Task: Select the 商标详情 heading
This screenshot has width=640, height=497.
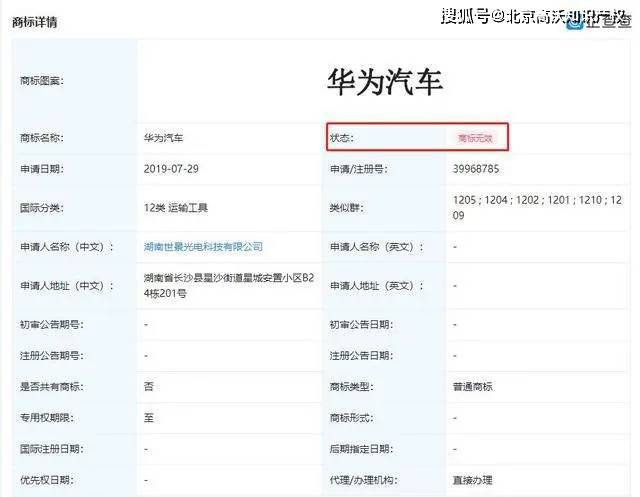Action: [x=35, y=22]
